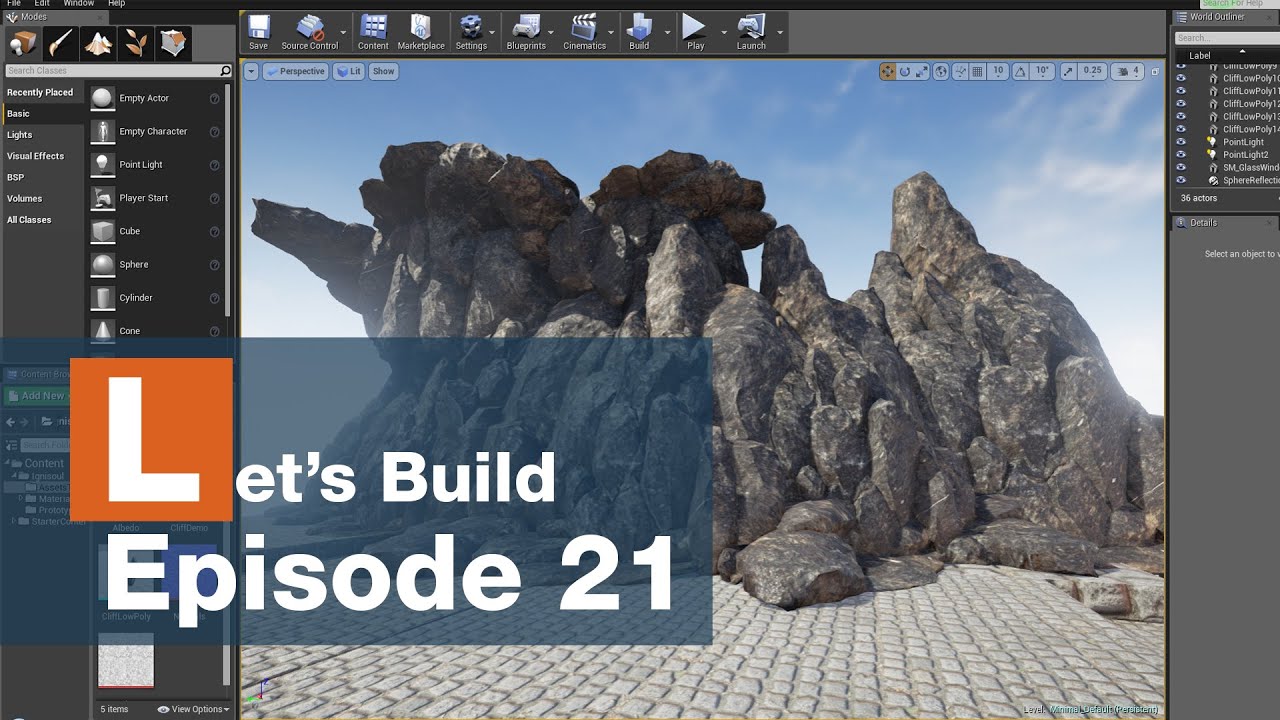1280x720 pixels.
Task: Open the Content browser toolbar icon
Action: tap(373, 32)
